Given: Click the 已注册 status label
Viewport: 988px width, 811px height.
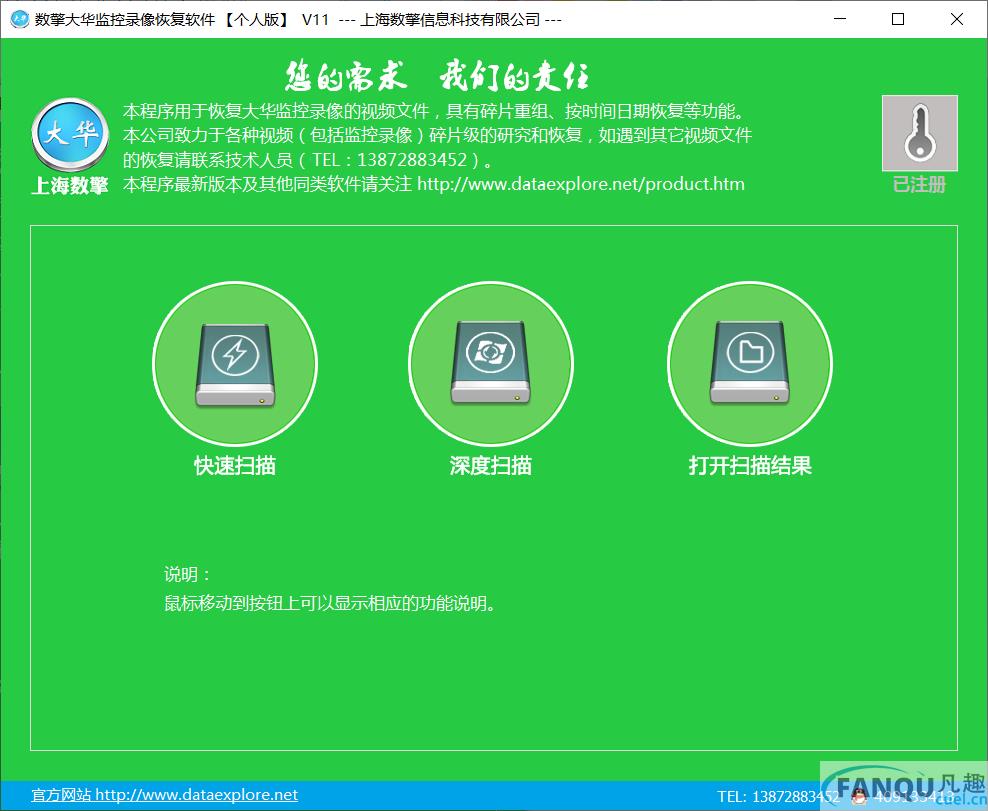Looking at the screenshot, I should click(x=919, y=185).
